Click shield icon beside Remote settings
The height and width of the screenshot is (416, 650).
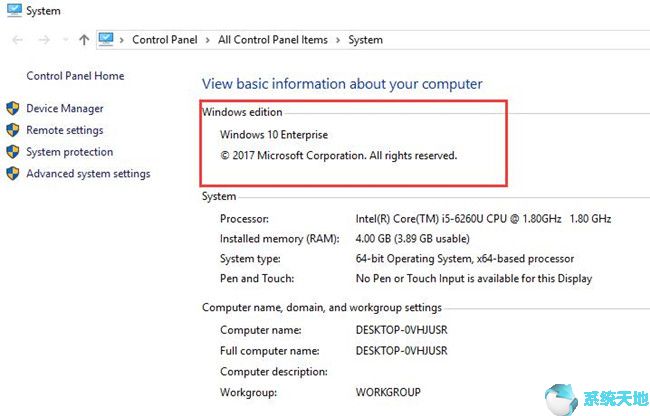pyautogui.click(x=13, y=130)
